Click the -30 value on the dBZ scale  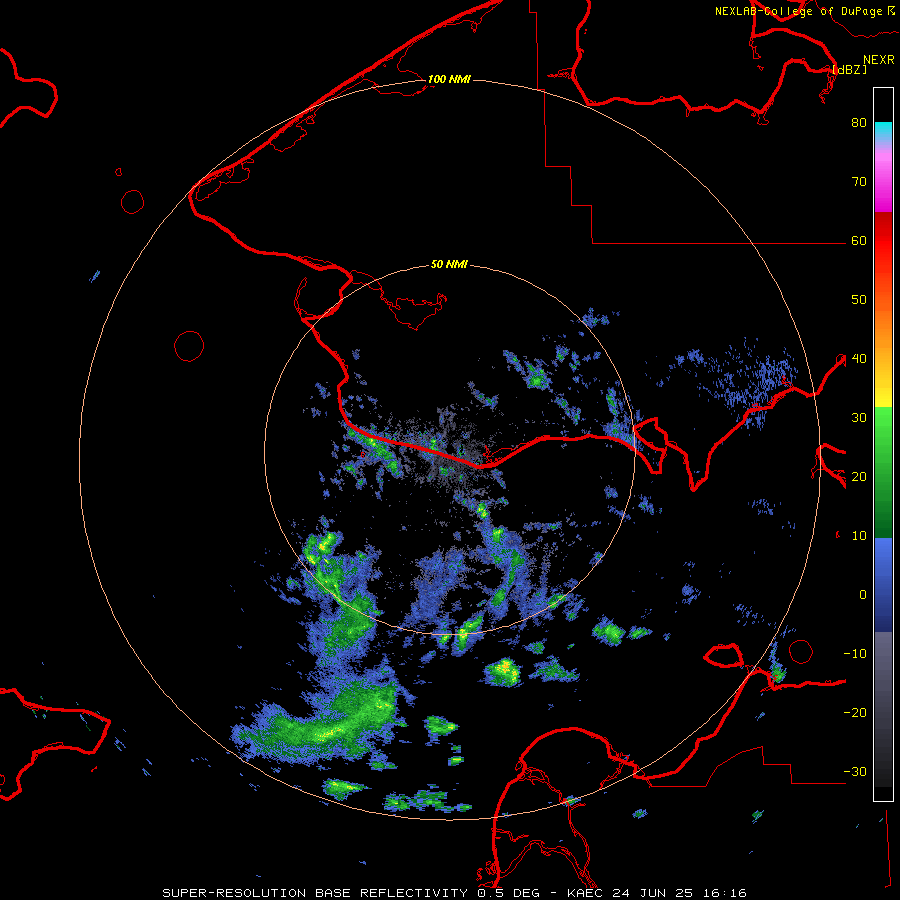(x=855, y=772)
